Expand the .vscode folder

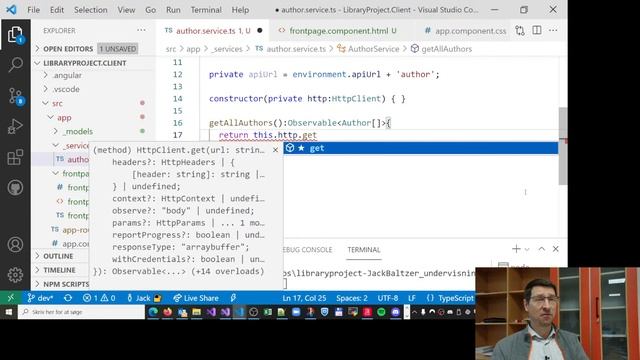[x=66, y=89]
